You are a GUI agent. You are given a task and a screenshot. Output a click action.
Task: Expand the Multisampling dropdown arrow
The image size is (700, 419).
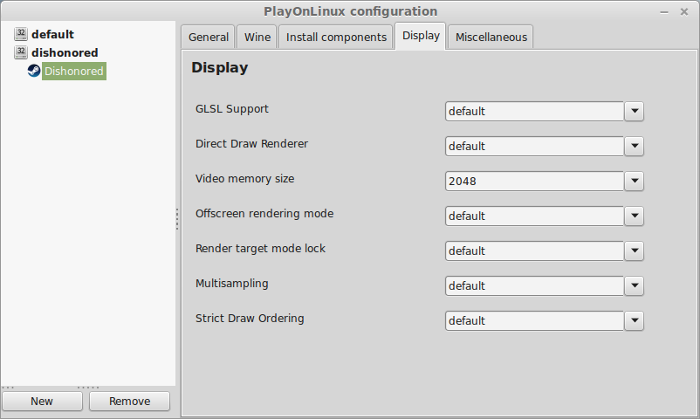coord(634,286)
